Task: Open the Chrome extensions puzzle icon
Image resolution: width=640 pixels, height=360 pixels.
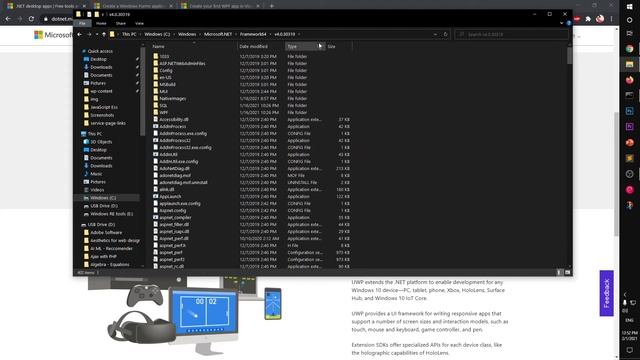Action: (x=588, y=19)
